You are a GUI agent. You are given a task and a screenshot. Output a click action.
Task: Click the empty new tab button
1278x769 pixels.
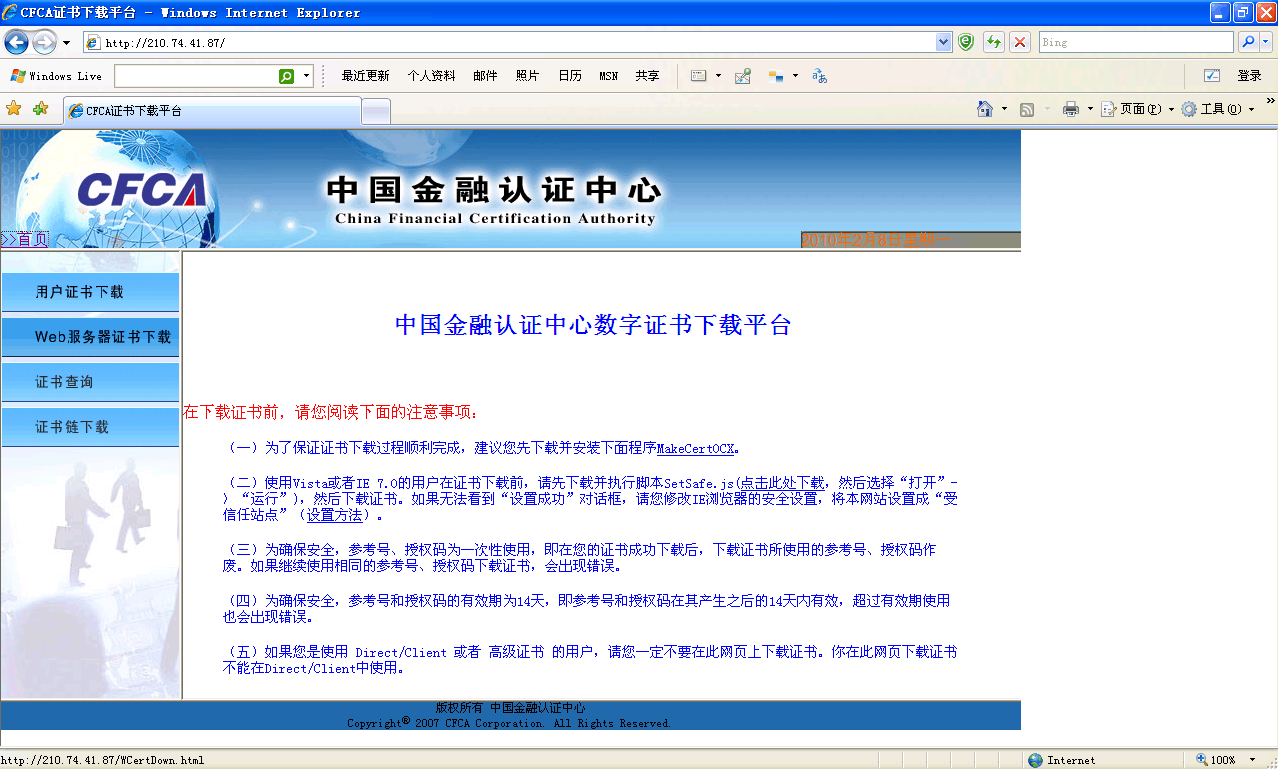(x=376, y=111)
